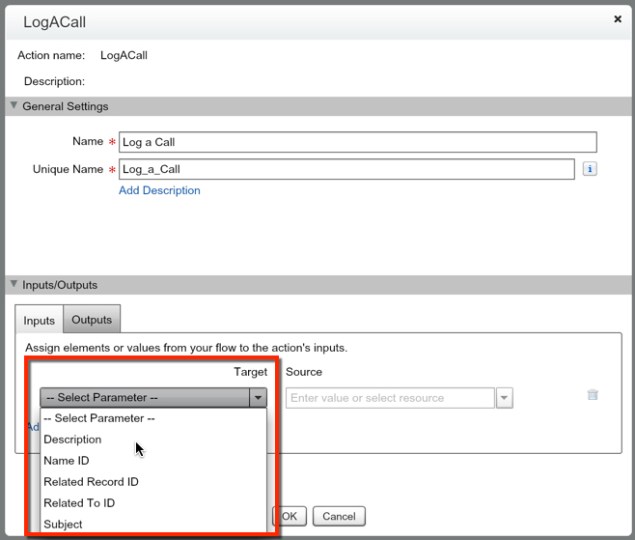Collapse the Inputs/Outputs section
The height and width of the screenshot is (540, 635).
(14, 284)
